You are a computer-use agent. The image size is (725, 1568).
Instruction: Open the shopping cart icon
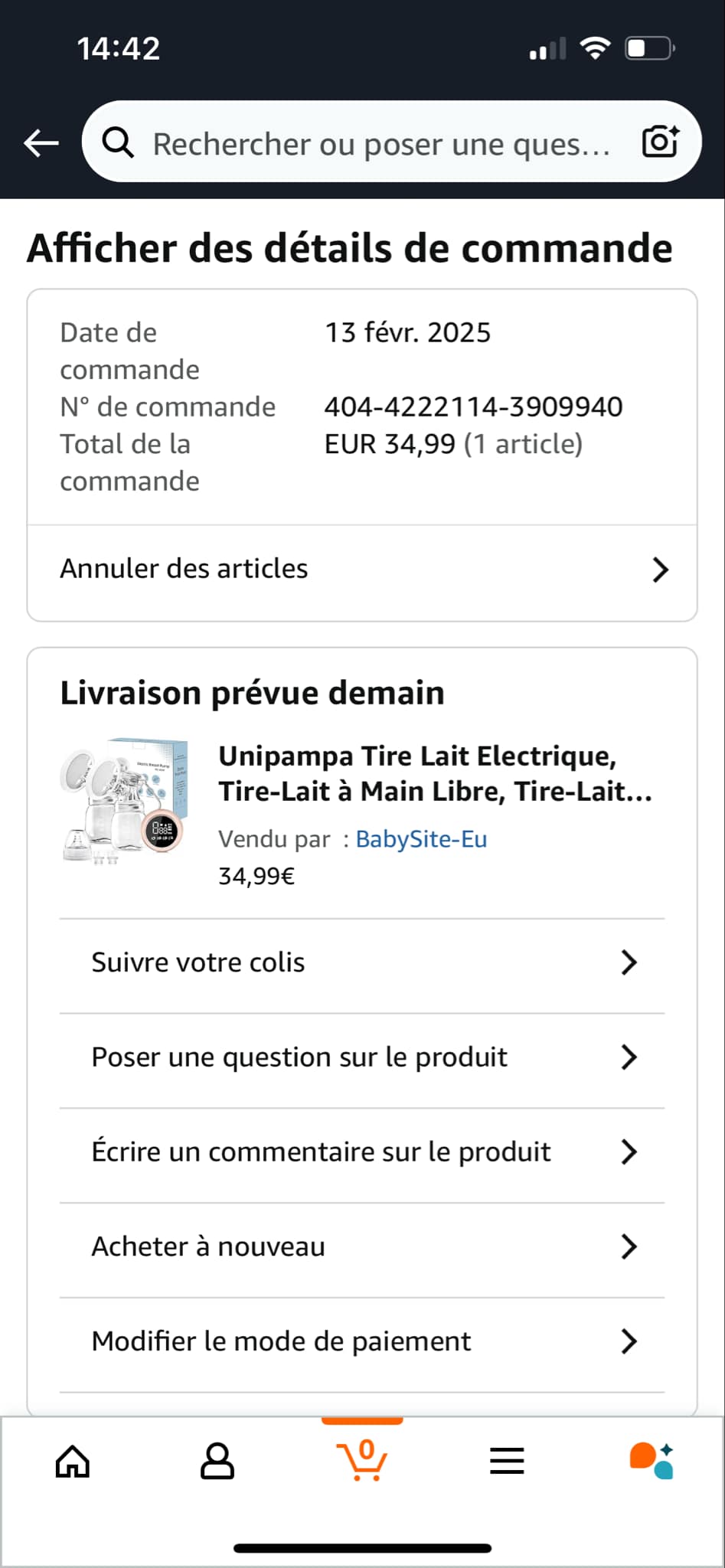362,1459
